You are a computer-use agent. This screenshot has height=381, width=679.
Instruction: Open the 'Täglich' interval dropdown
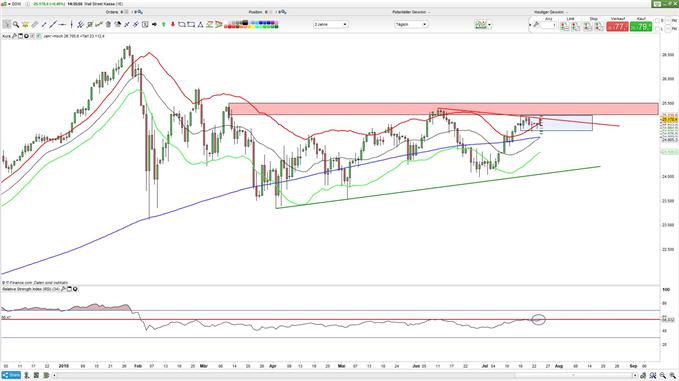[411, 25]
